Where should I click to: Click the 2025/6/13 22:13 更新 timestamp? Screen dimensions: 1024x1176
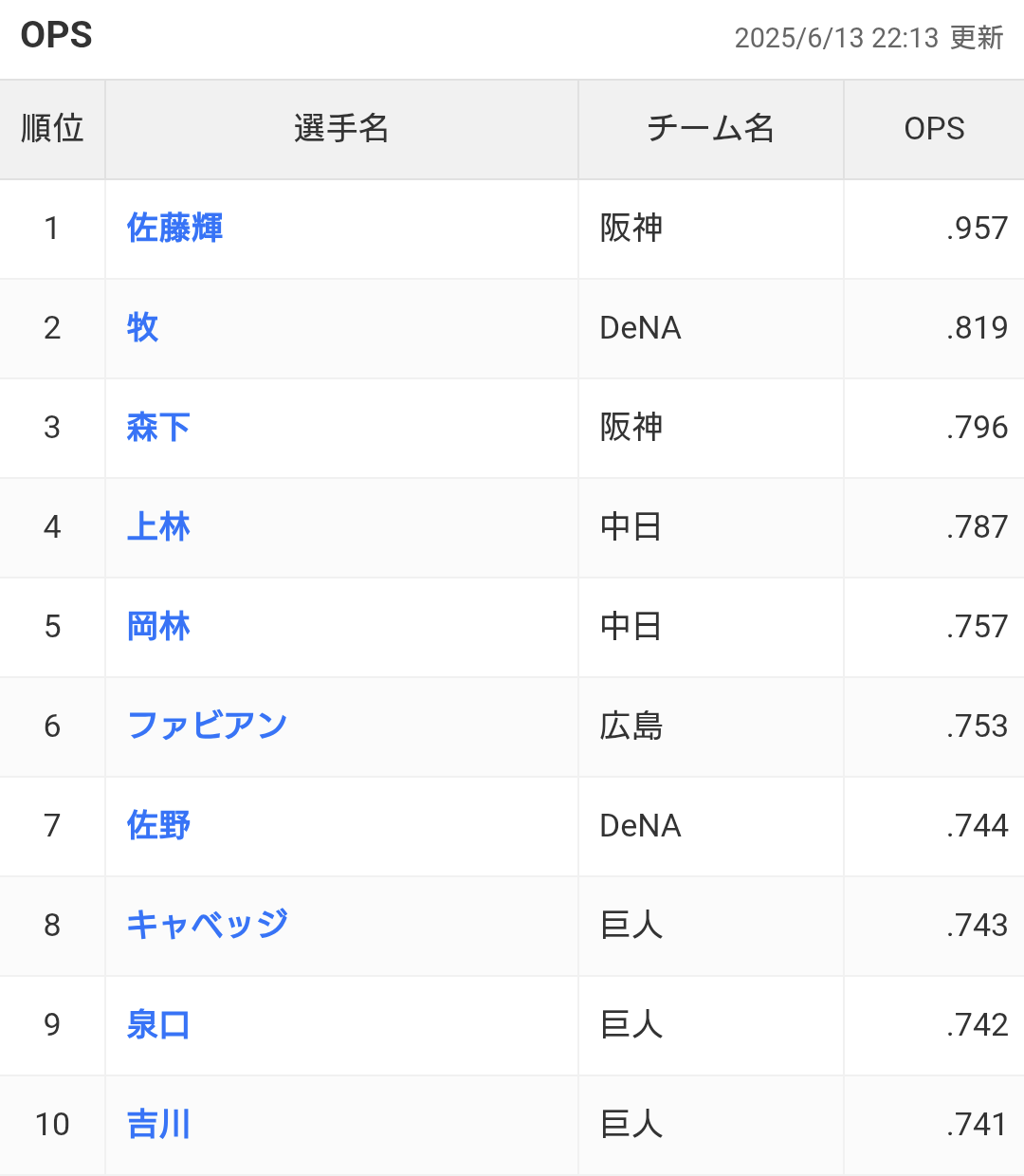pyautogui.click(x=869, y=38)
